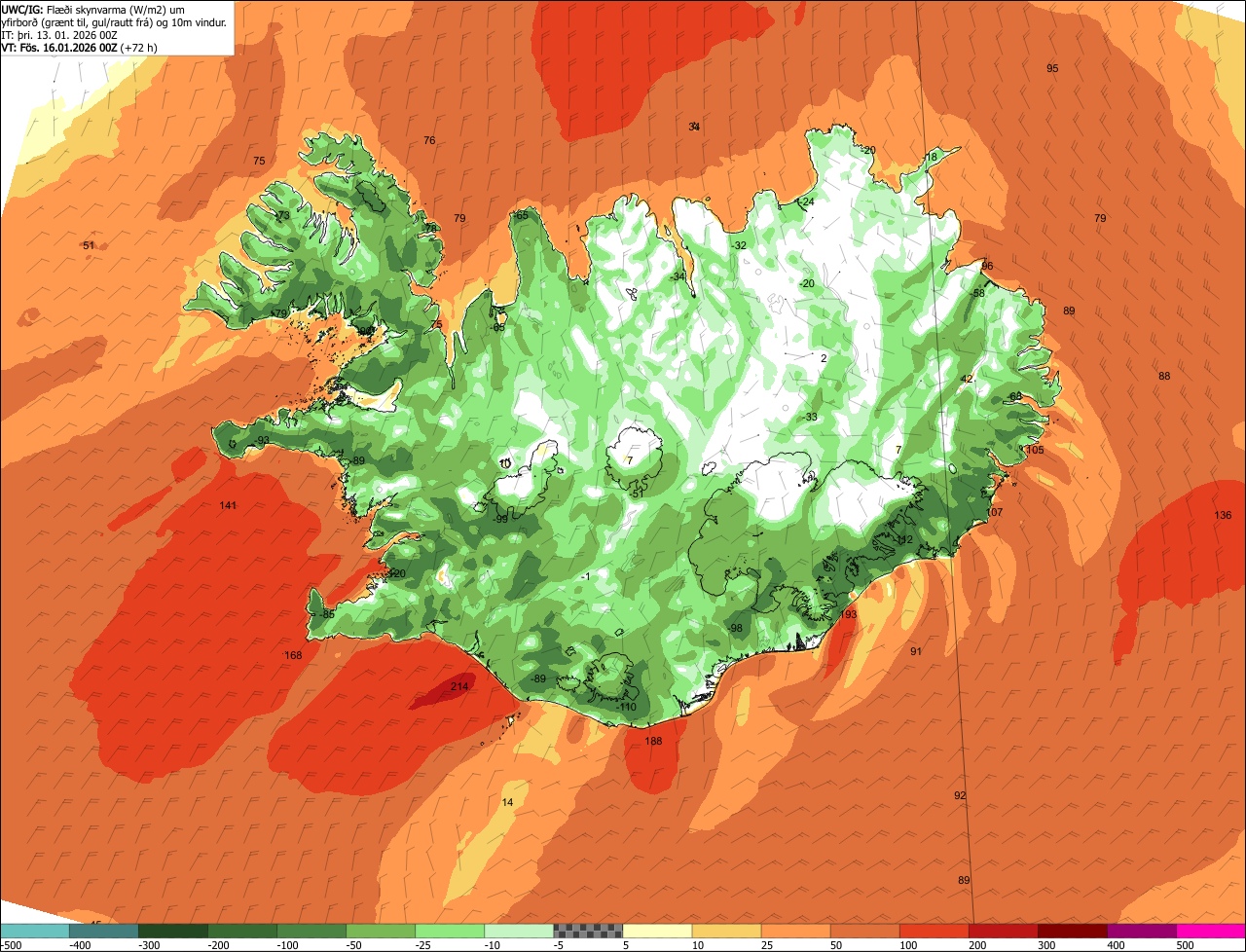
Task: Select the map value 193 off the southeast coast
Action: click(x=848, y=614)
